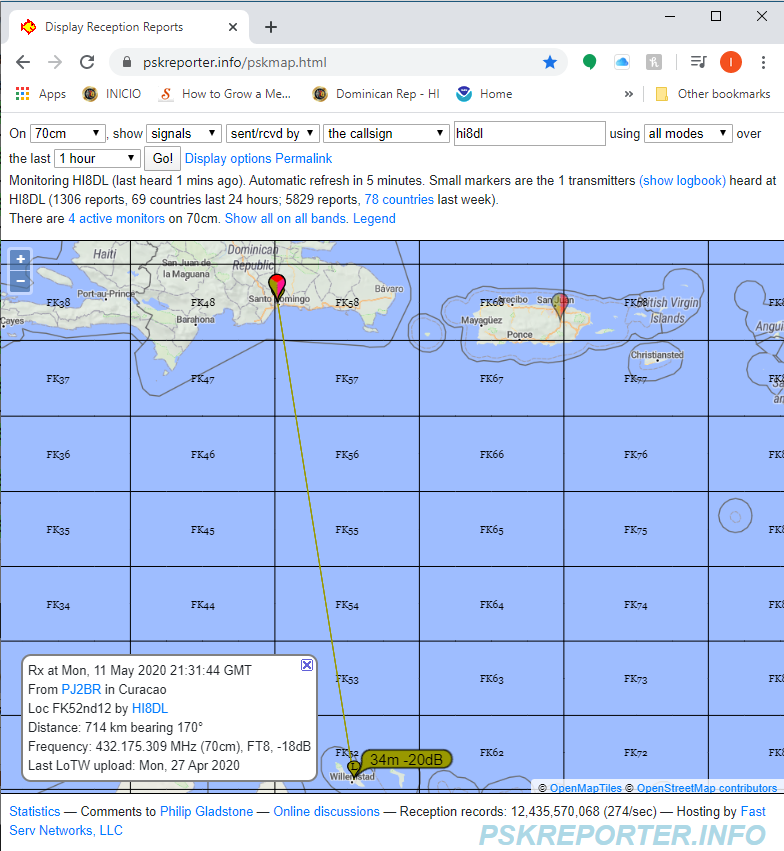
Task: Click the callsign input field
Action: (x=529, y=133)
